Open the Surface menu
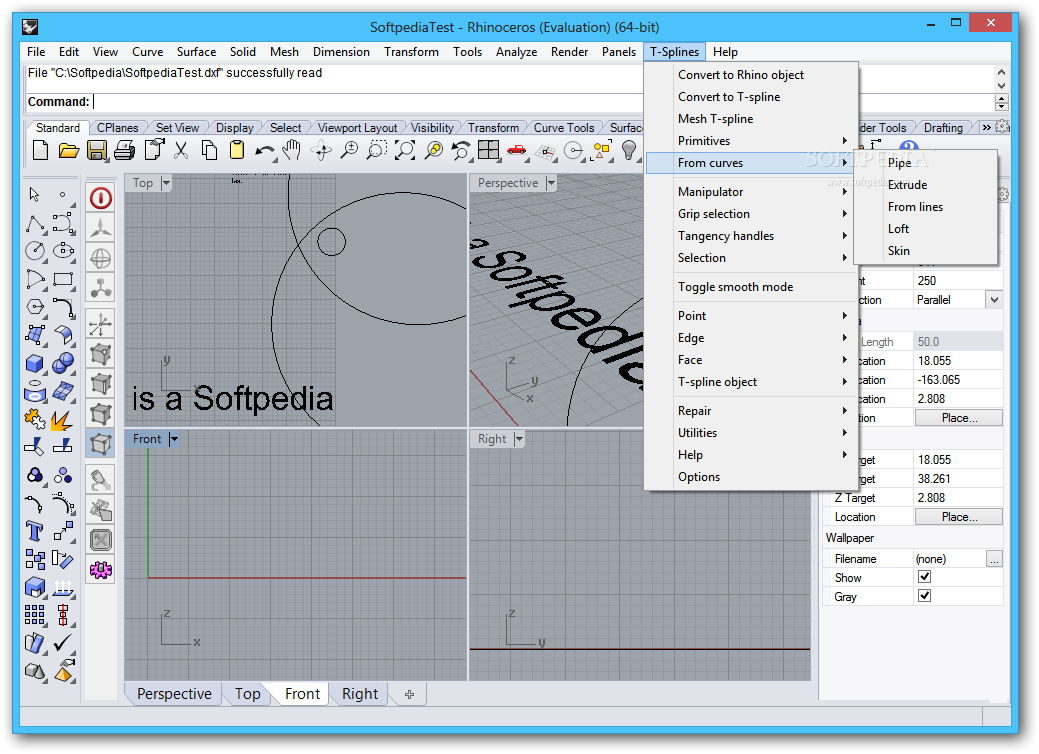Screen dimensions: 1039x754 [196, 52]
